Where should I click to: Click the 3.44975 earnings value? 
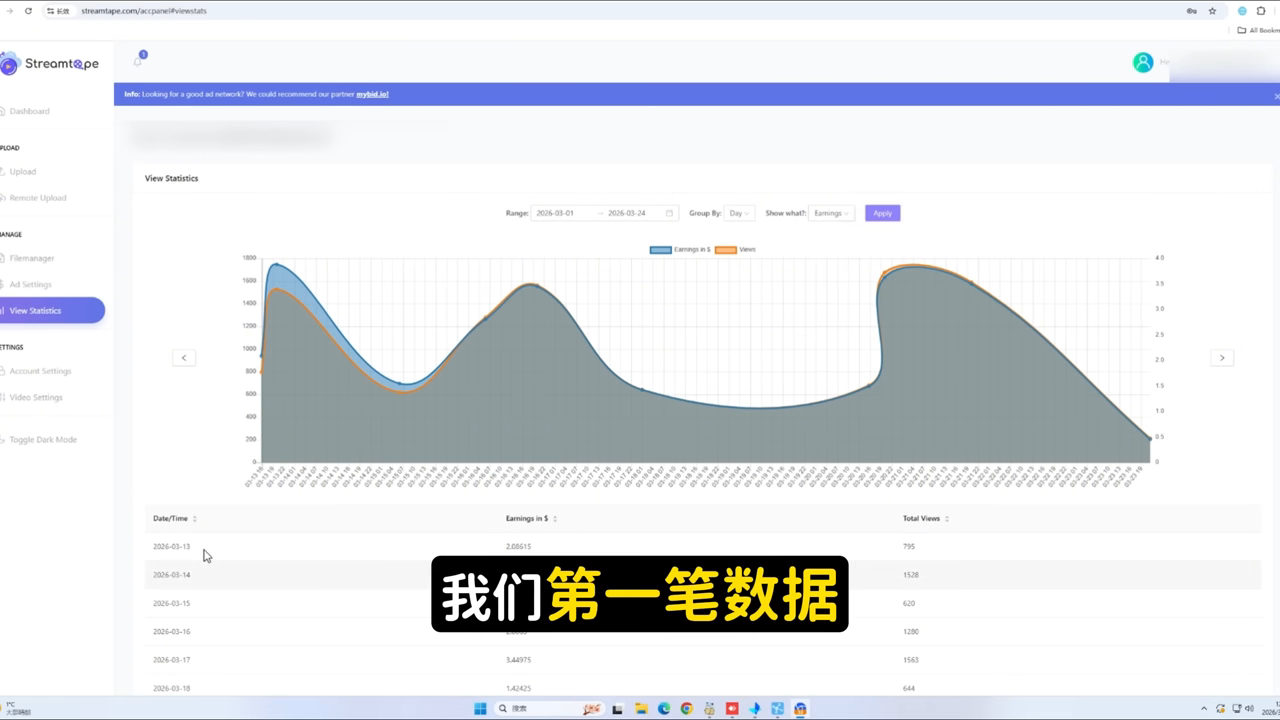(x=518, y=660)
